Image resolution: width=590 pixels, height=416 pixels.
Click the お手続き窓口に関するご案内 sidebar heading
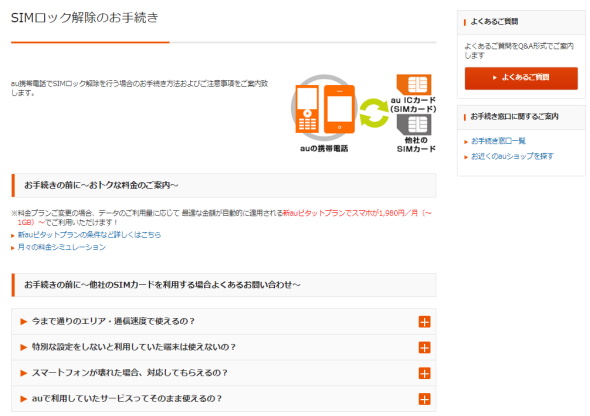tap(514, 117)
